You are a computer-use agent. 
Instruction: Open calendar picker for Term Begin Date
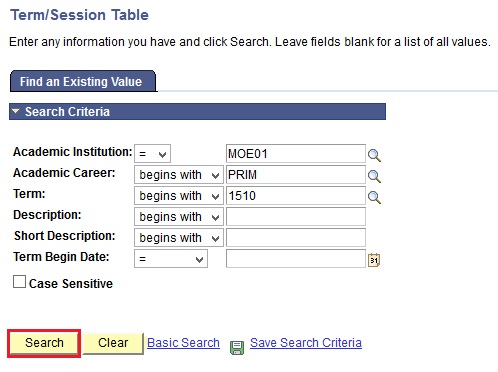coord(374,260)
